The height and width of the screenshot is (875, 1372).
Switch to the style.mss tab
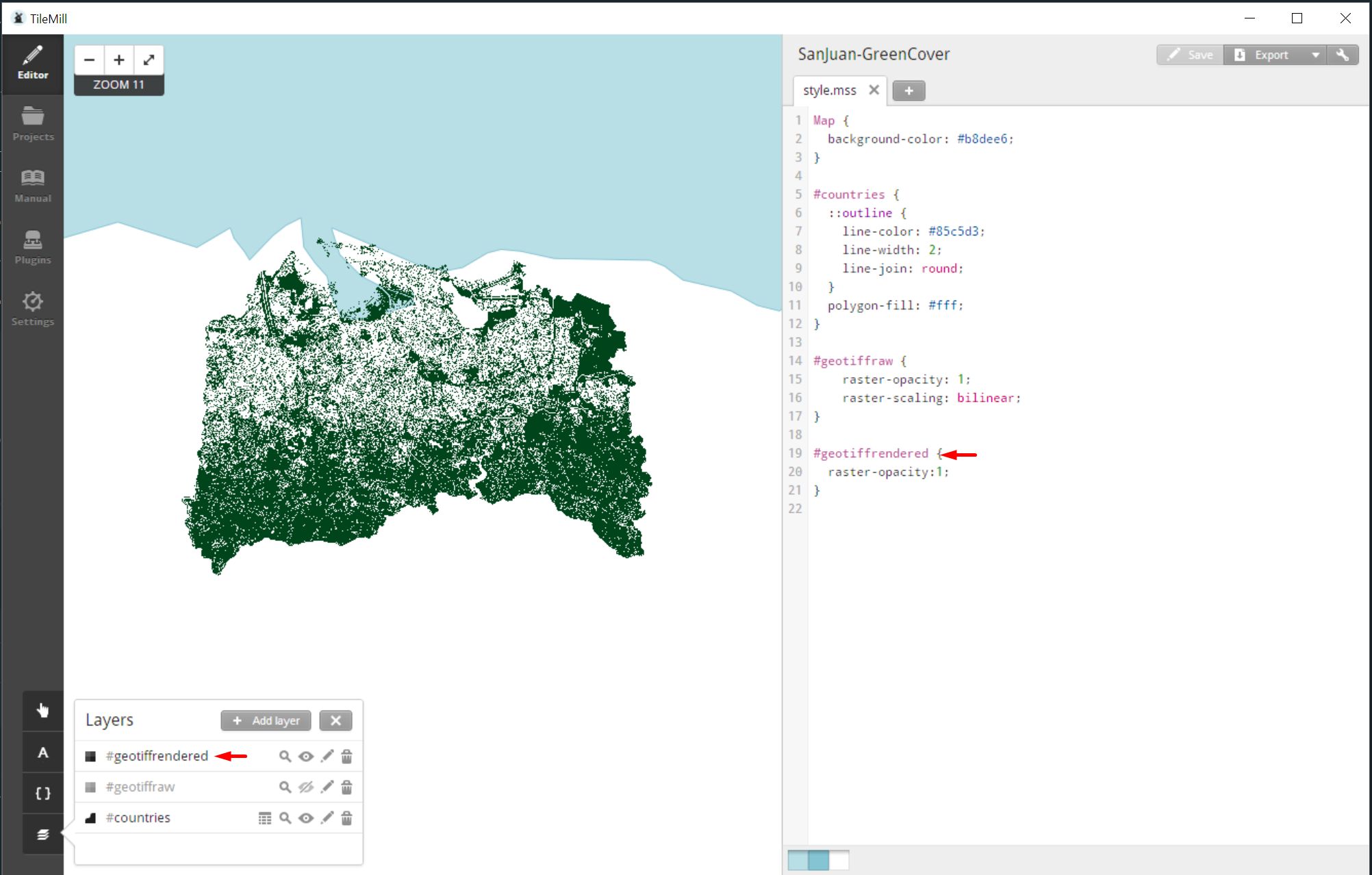pos(829,90)
